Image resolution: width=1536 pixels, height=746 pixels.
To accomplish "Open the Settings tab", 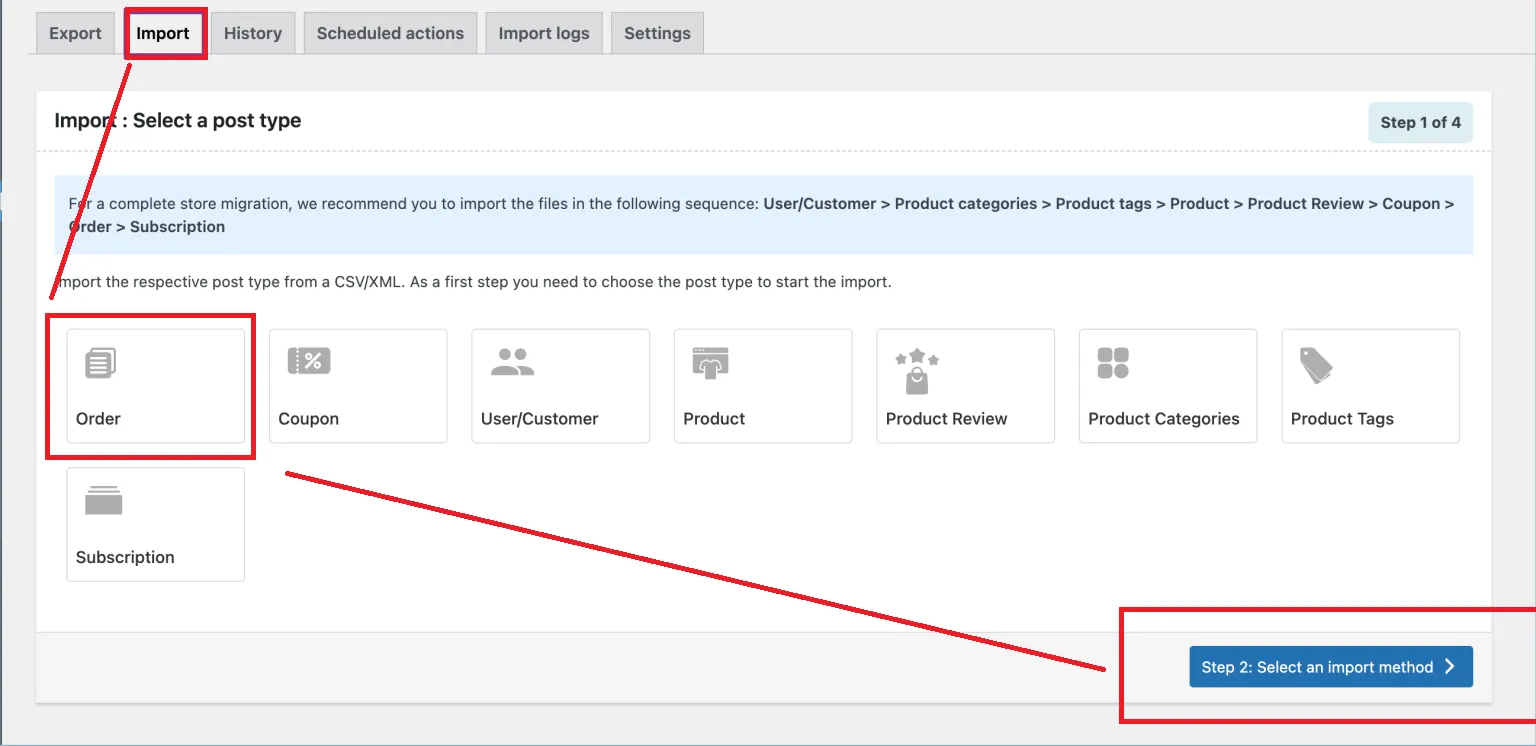I will [657, 33].
